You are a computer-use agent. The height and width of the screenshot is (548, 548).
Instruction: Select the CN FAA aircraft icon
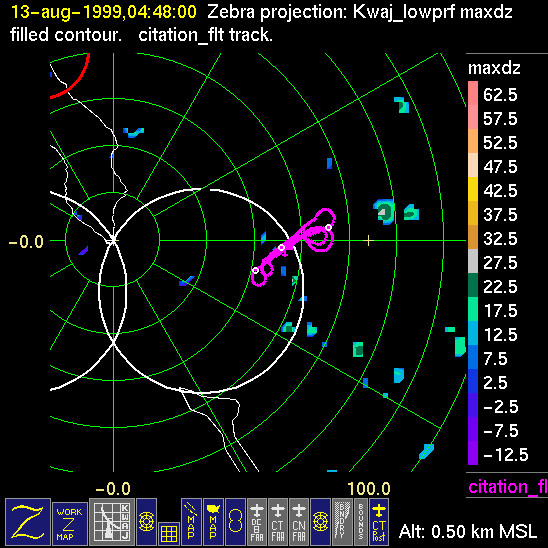point(299,521)
